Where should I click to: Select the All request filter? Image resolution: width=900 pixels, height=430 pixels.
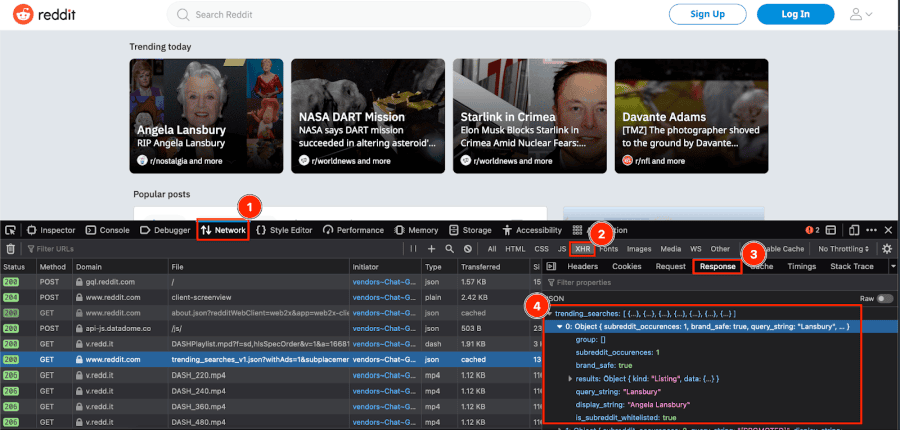click(492, 249)
